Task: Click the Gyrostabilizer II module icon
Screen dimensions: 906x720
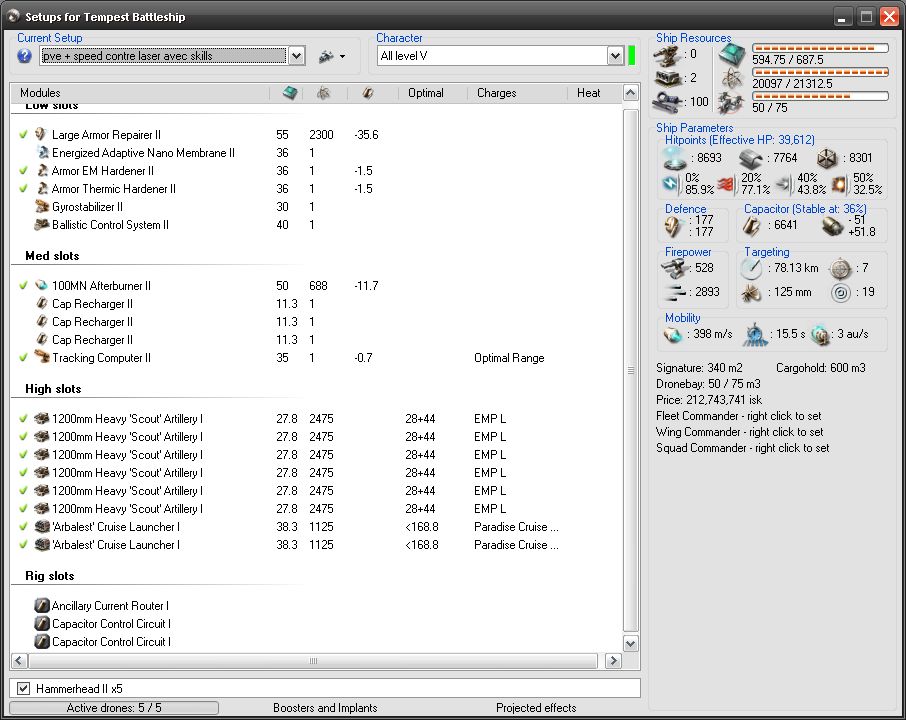Action: pyautogui.click(x=41, y=207)
